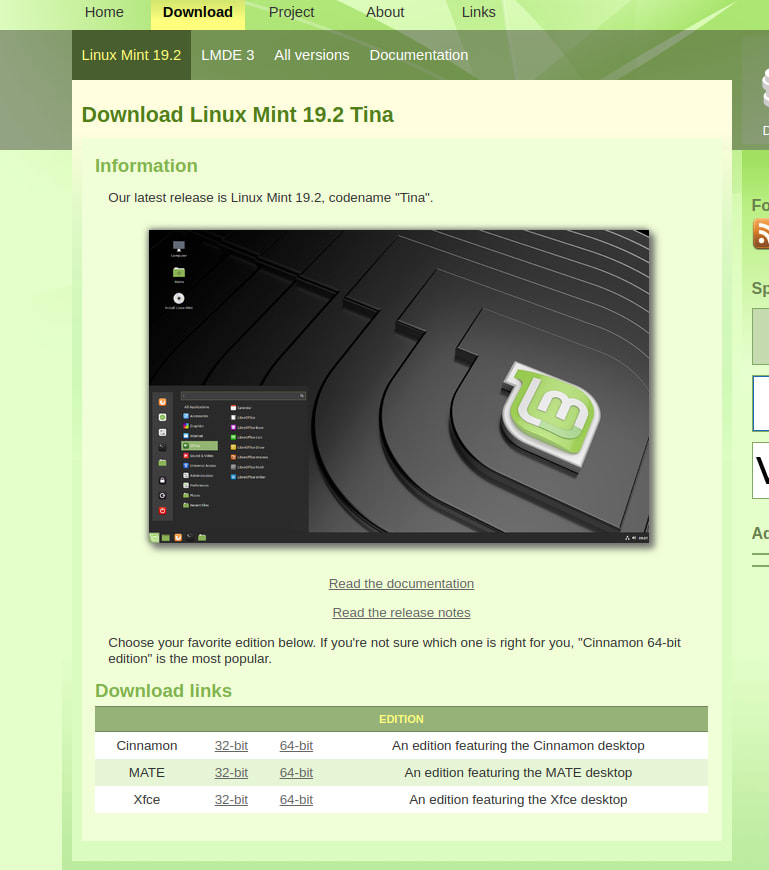769x870 pixels.
Task: Click the Download links section heading
Action: coord(163,691)
